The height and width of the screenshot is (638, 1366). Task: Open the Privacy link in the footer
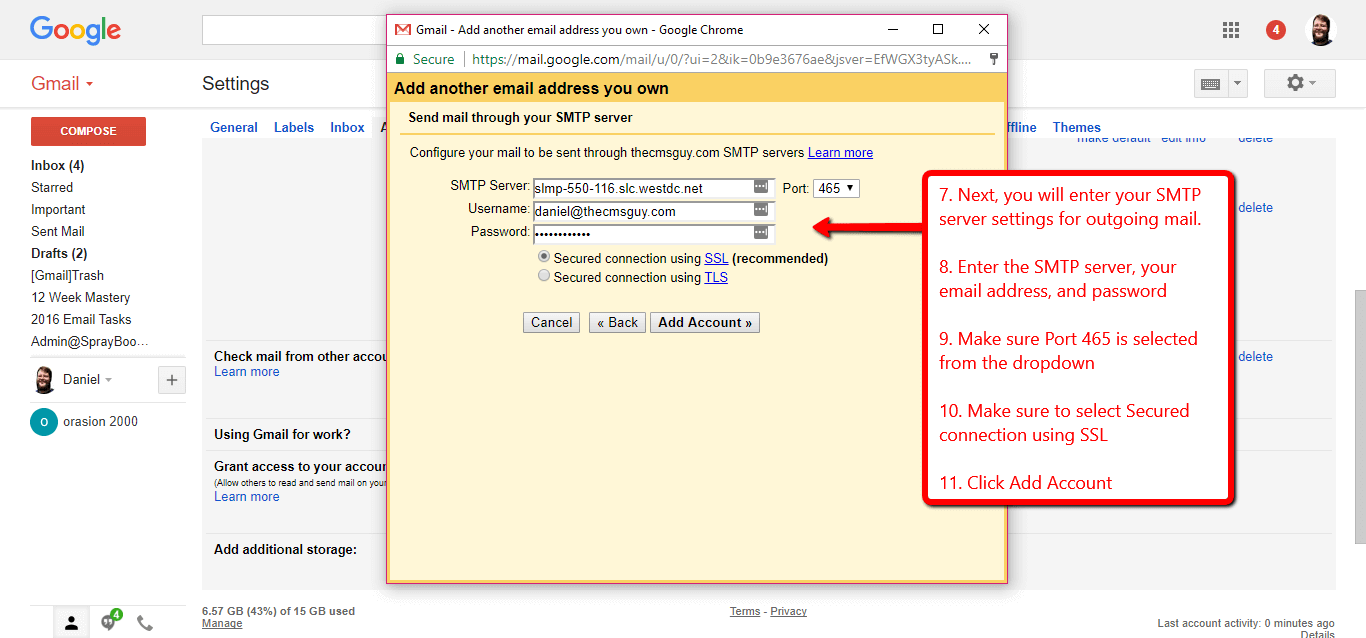788,611
